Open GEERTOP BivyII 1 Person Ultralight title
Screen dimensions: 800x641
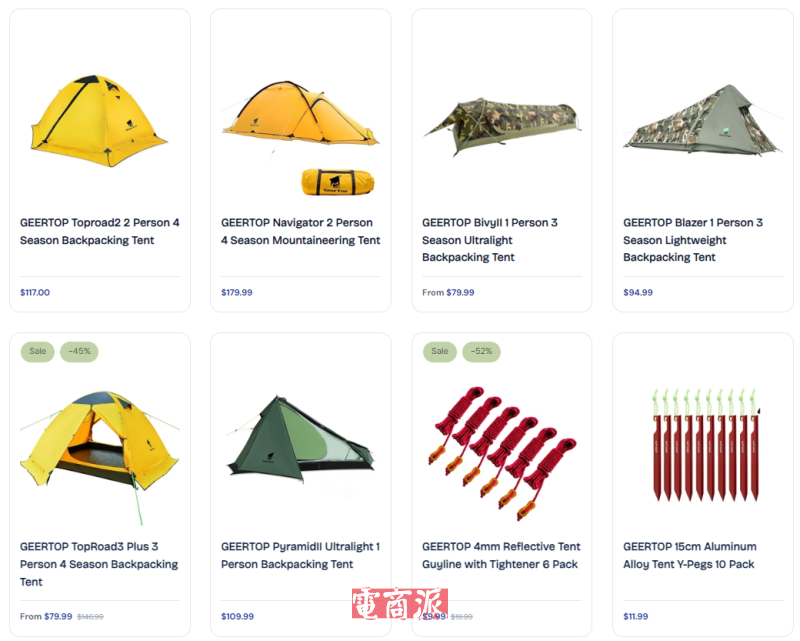(x=490, y=240)
